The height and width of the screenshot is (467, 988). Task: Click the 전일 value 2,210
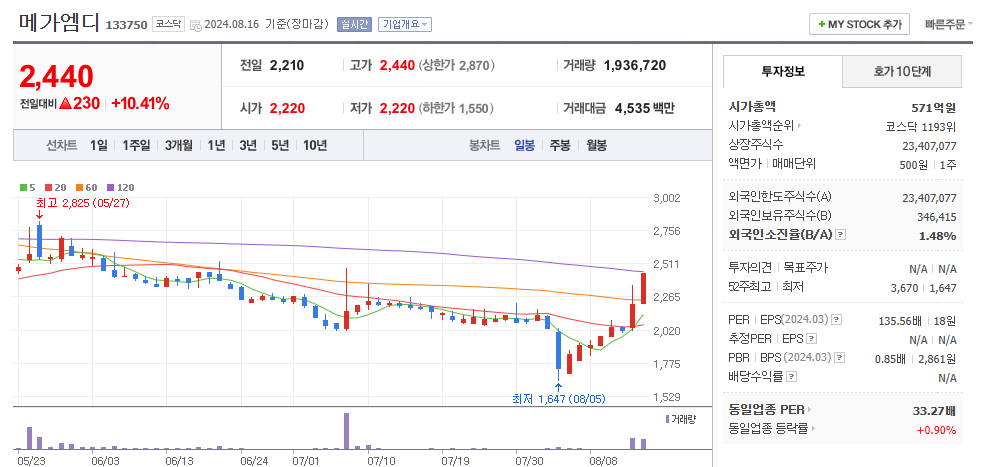(x=287, y=65)
